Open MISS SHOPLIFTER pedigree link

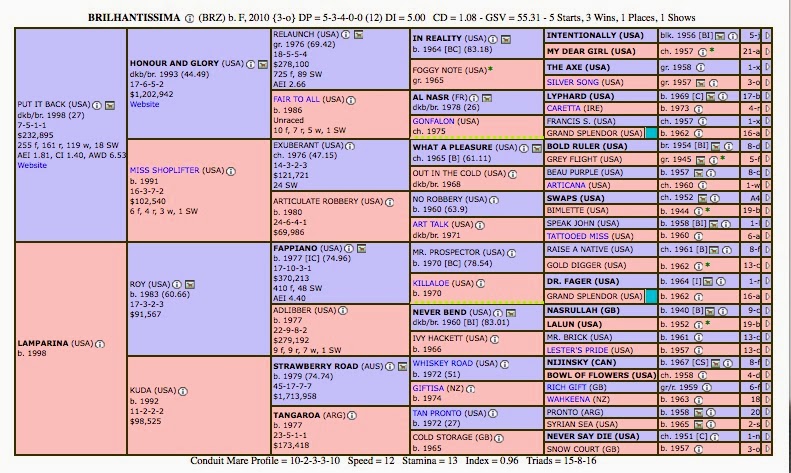tap(164, 170)
